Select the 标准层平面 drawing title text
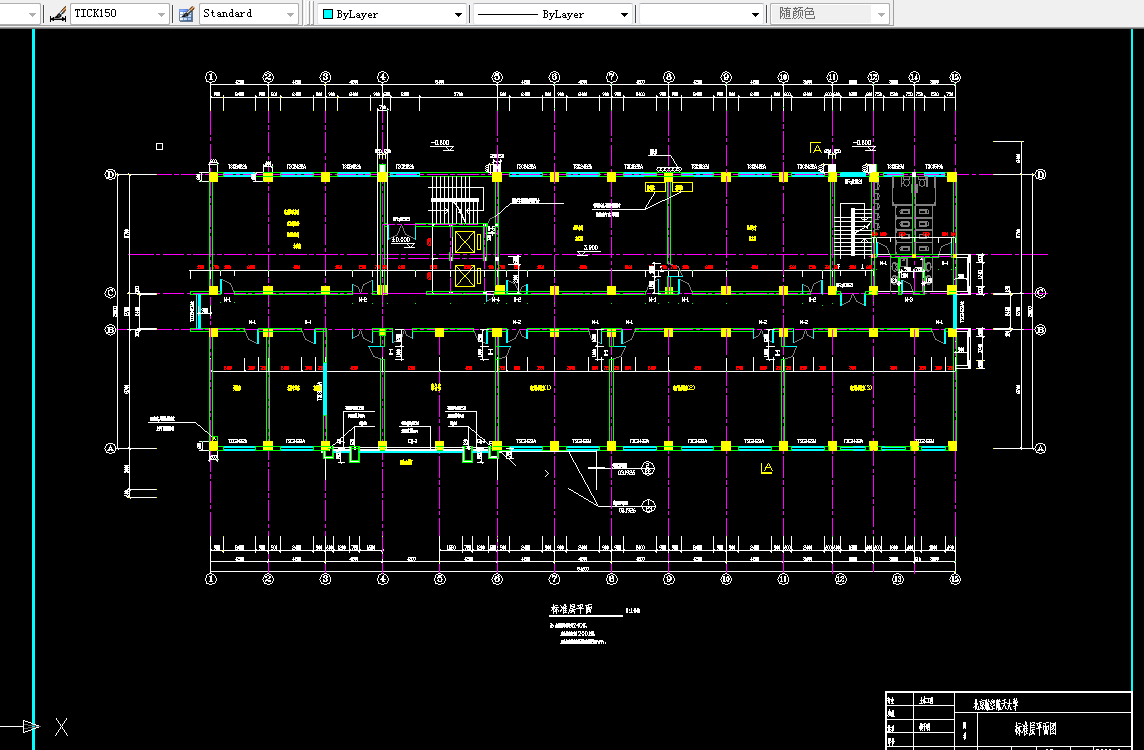1144x750 pixels. click(571, 609)
